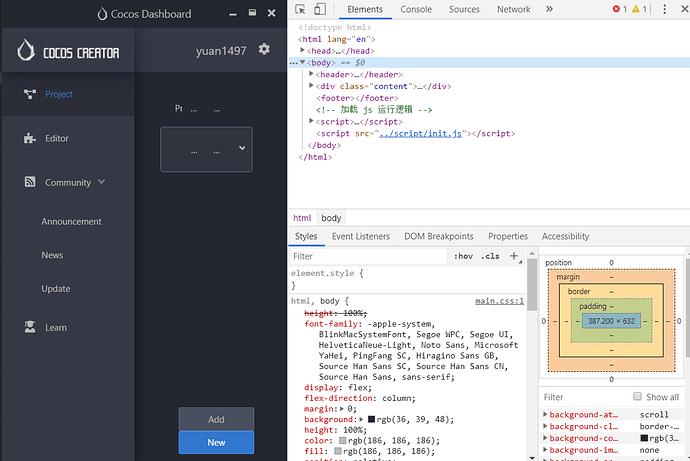Collapse the Community submenu chevron
The width and height of the screenshot is (690, 461).
pos(101,182)
